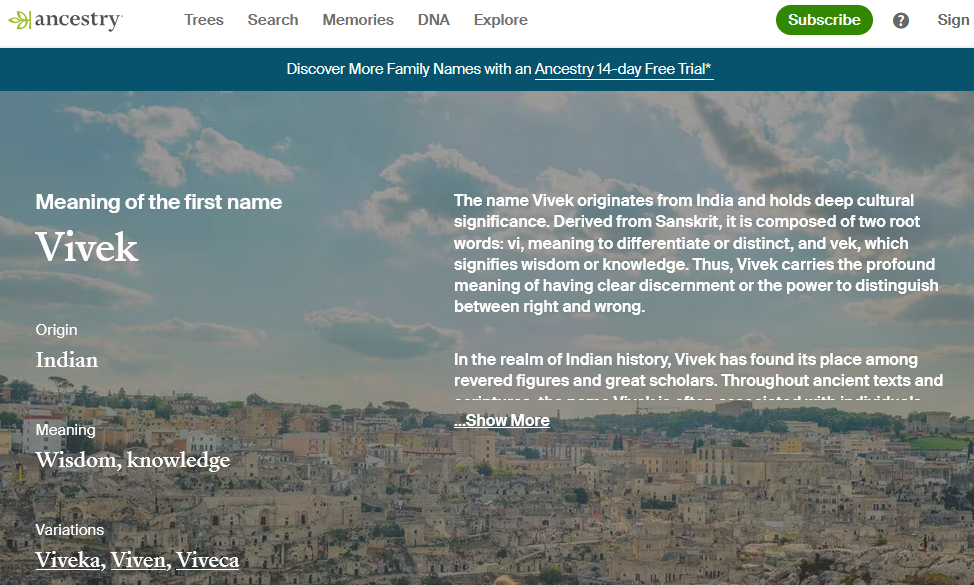Click the paragraph about Sanskrit root words

(x=695, y=254)
